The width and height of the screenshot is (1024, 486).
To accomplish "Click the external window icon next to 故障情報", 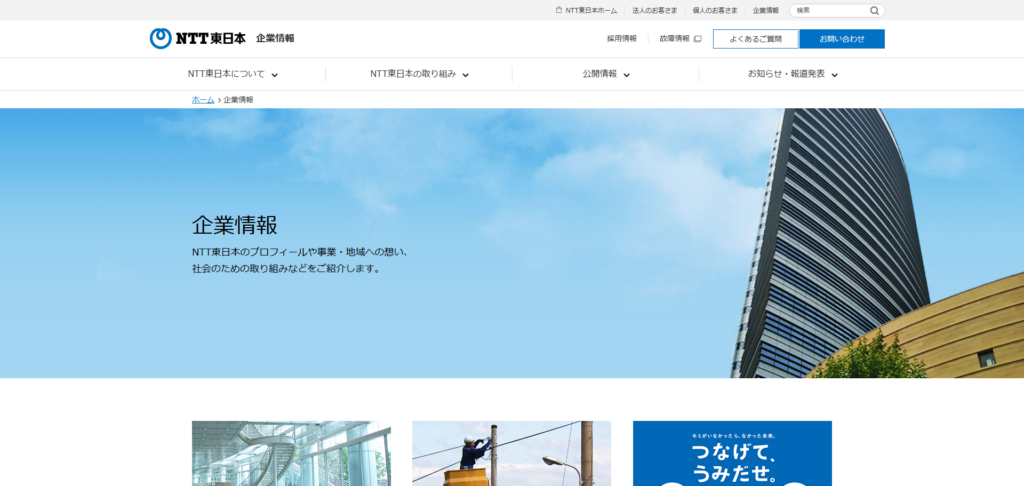I will (x=697, y=39).
